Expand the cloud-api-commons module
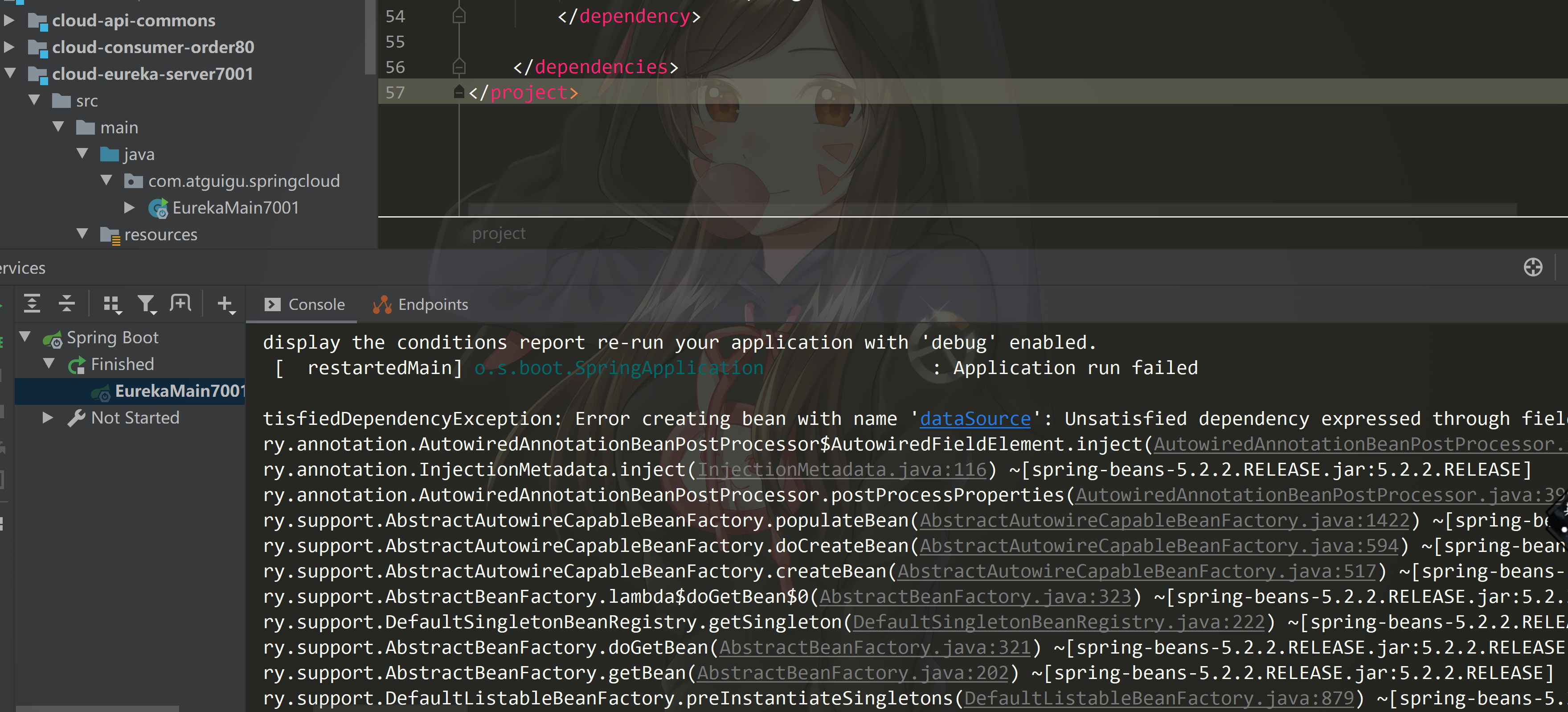1568x712 pixels. (9, 20)
